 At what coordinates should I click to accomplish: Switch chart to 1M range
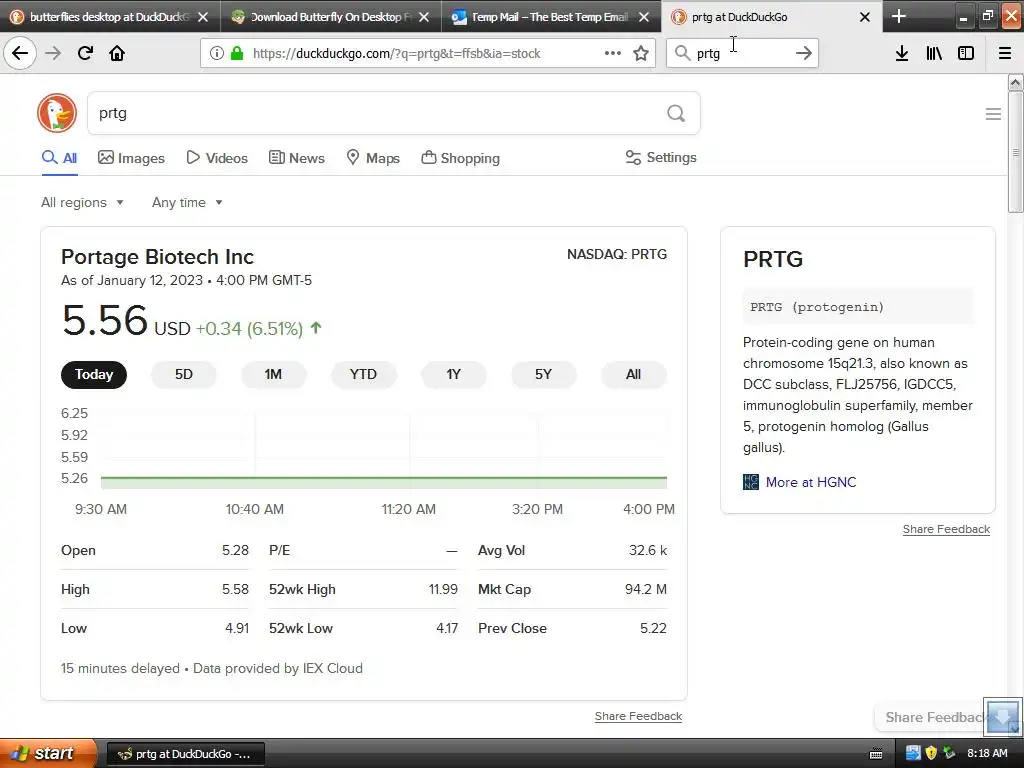click(273, 374)
